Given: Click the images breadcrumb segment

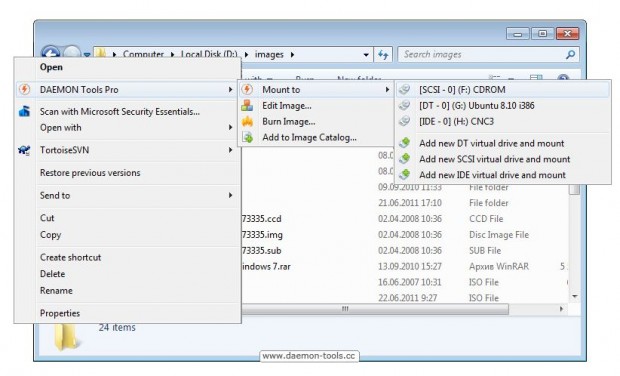Looking at the screenshot, I should tap(269, 55).
